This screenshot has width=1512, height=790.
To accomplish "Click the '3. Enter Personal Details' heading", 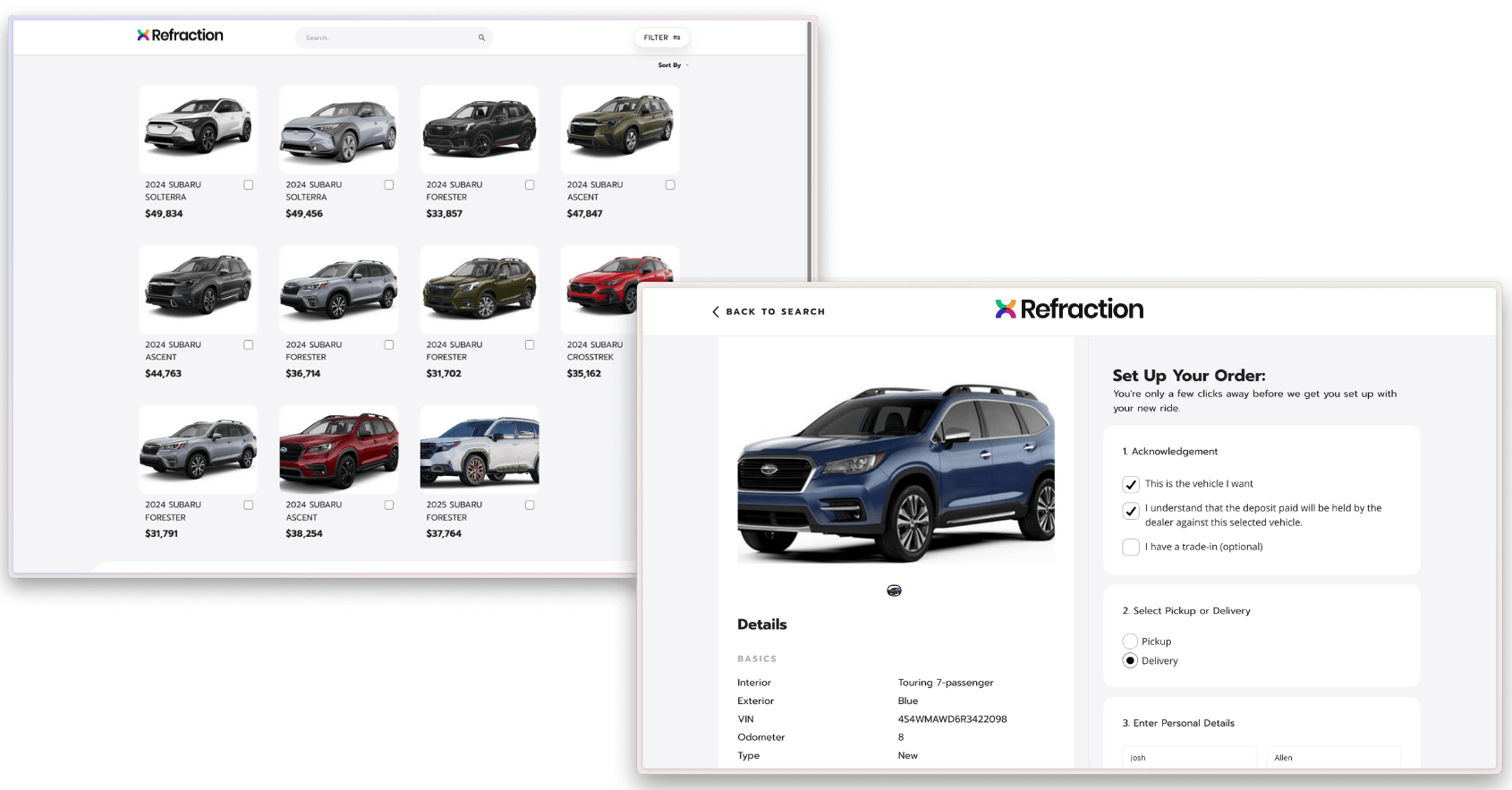I will click(x=1178, y=723).
